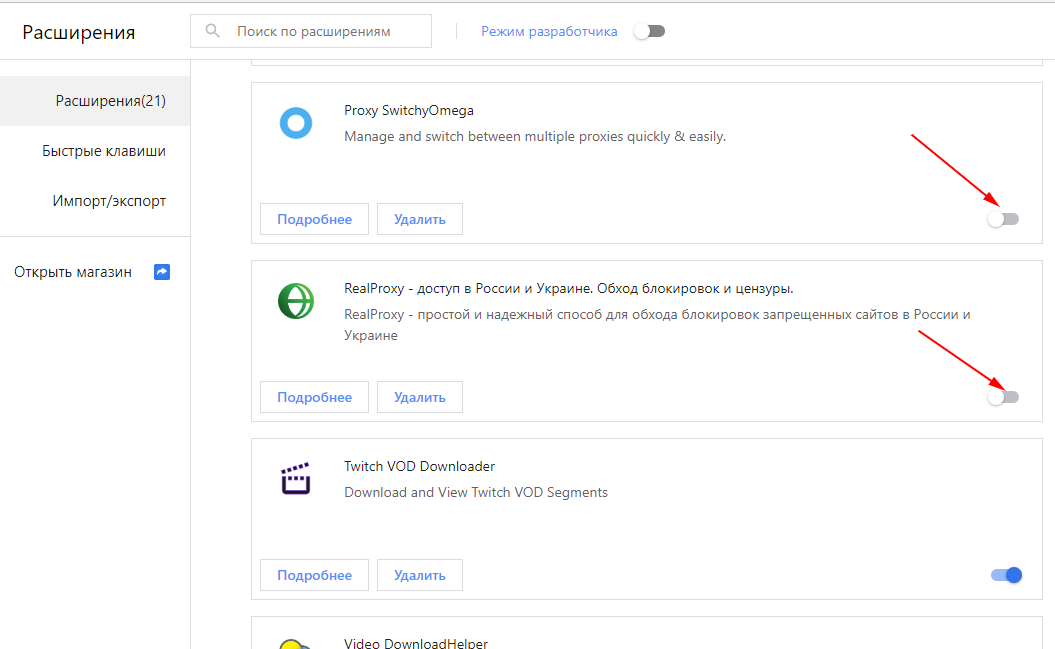Click the blue arrow icon beside Открыть магазин
Screen dimensions: 1055x649
click(x=162, y=272)
